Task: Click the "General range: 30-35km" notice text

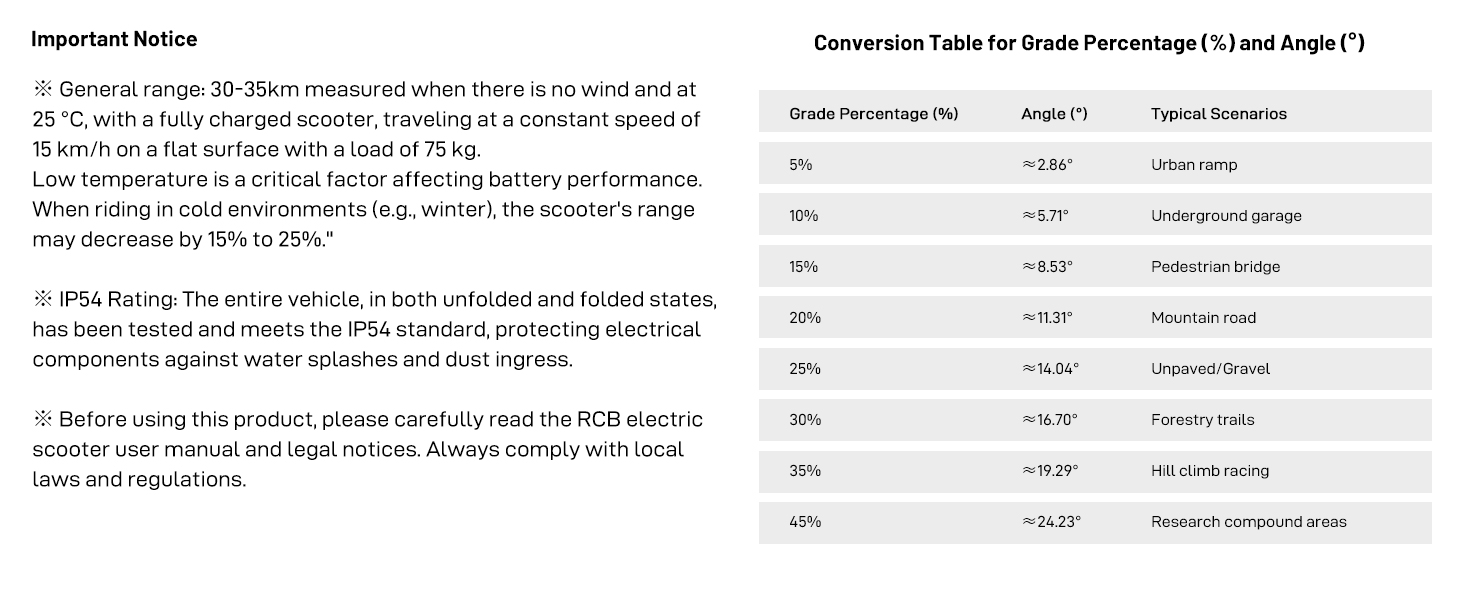Action: point(366,120)
